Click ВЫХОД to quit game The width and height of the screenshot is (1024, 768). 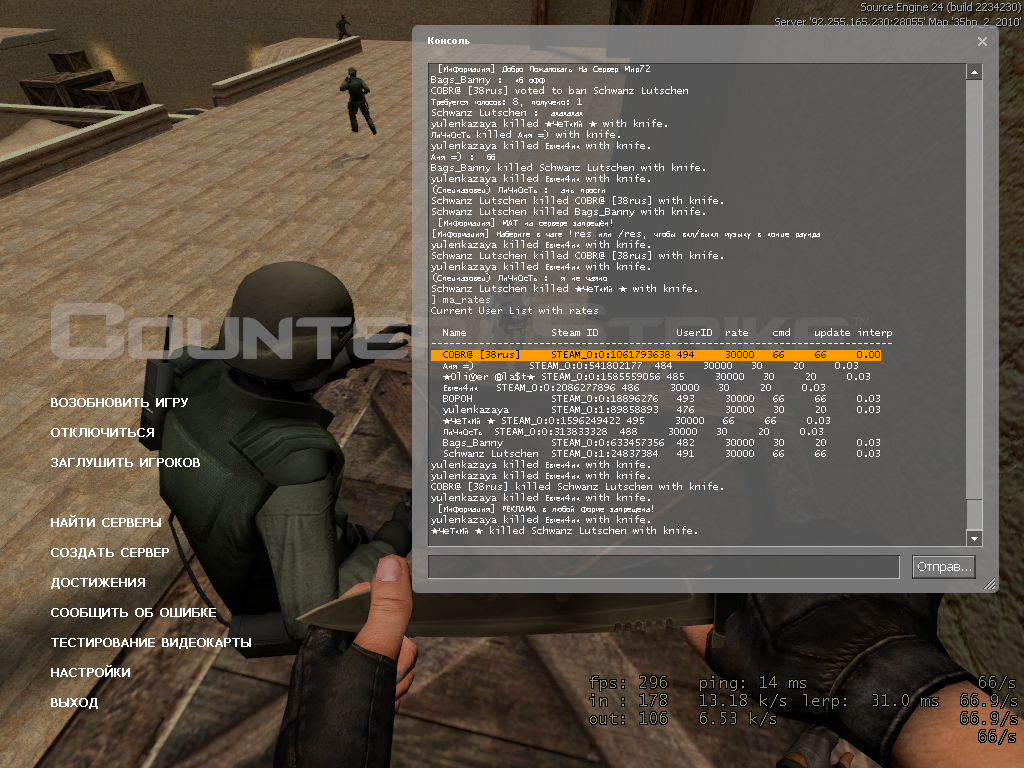(x=74, y=703)
